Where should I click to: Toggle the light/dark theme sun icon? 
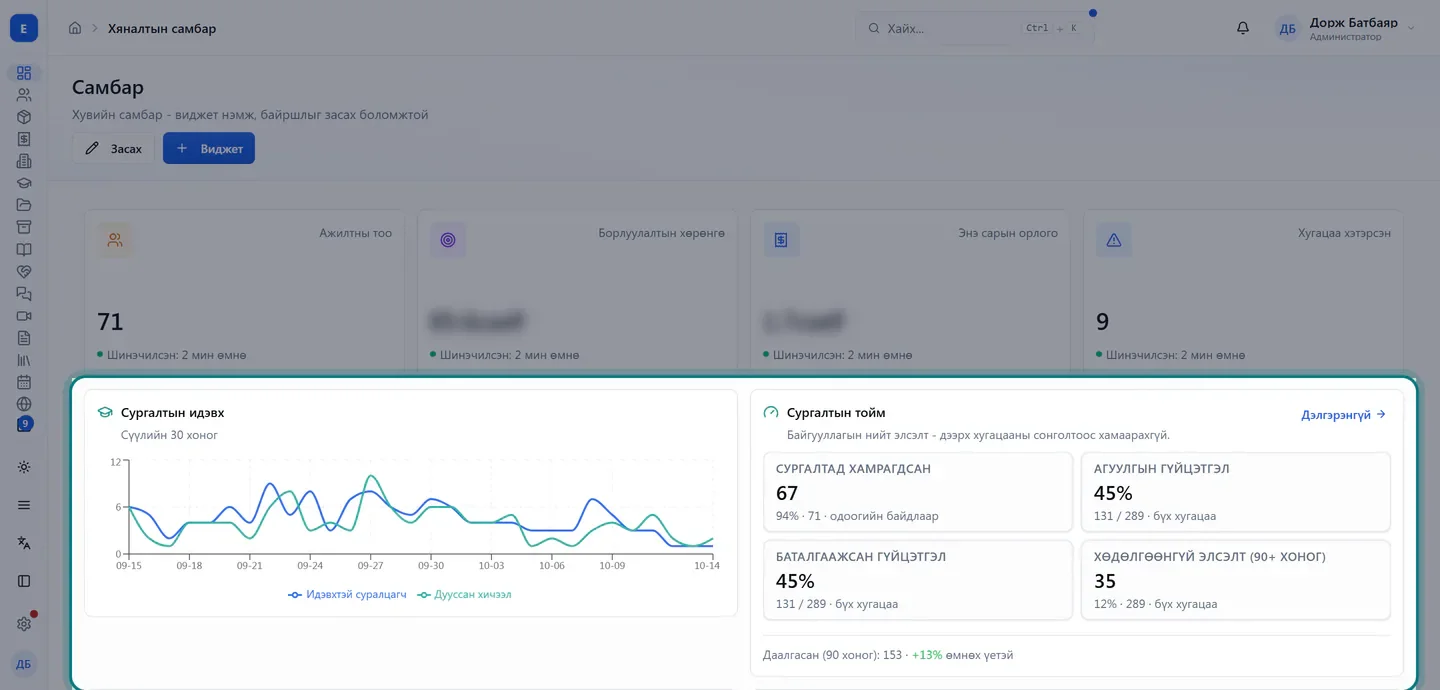(x=24, y=467)
